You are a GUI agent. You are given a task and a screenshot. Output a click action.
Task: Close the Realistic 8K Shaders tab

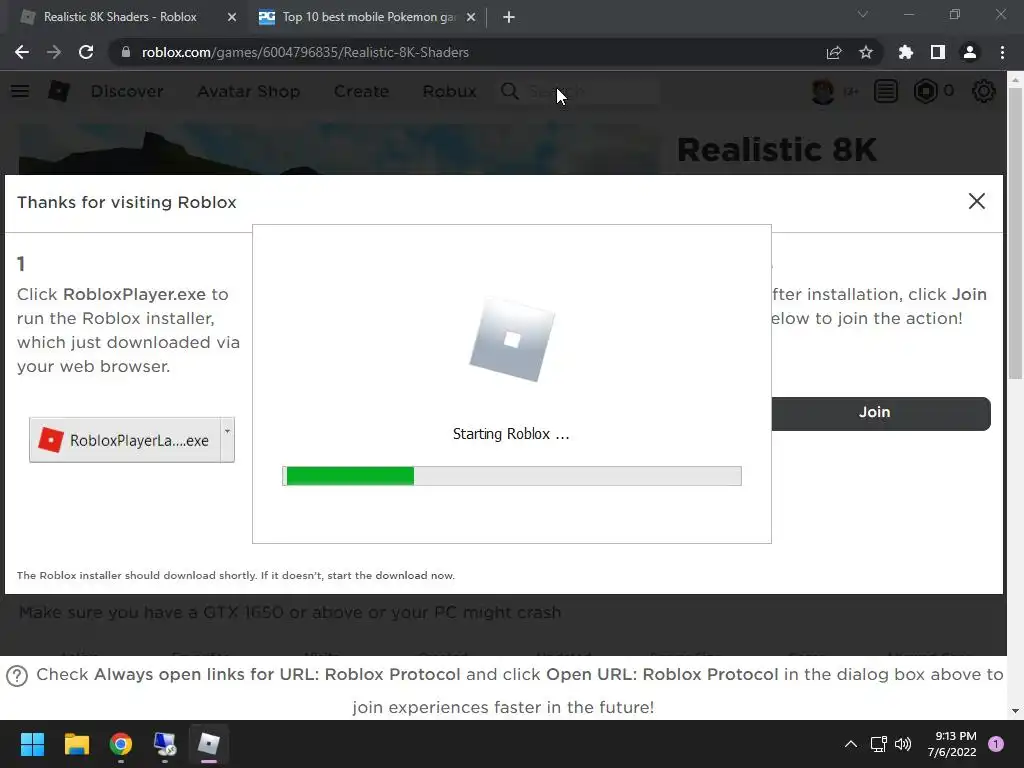click(x=232, y=17)
